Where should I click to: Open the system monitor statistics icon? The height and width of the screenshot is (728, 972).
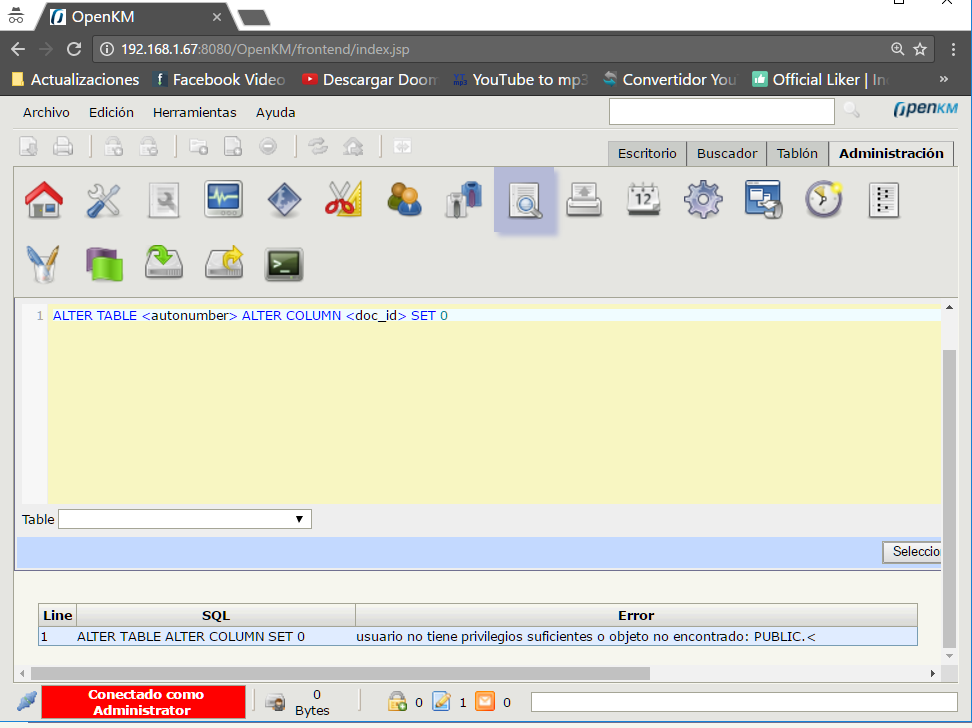coord(223,200)
